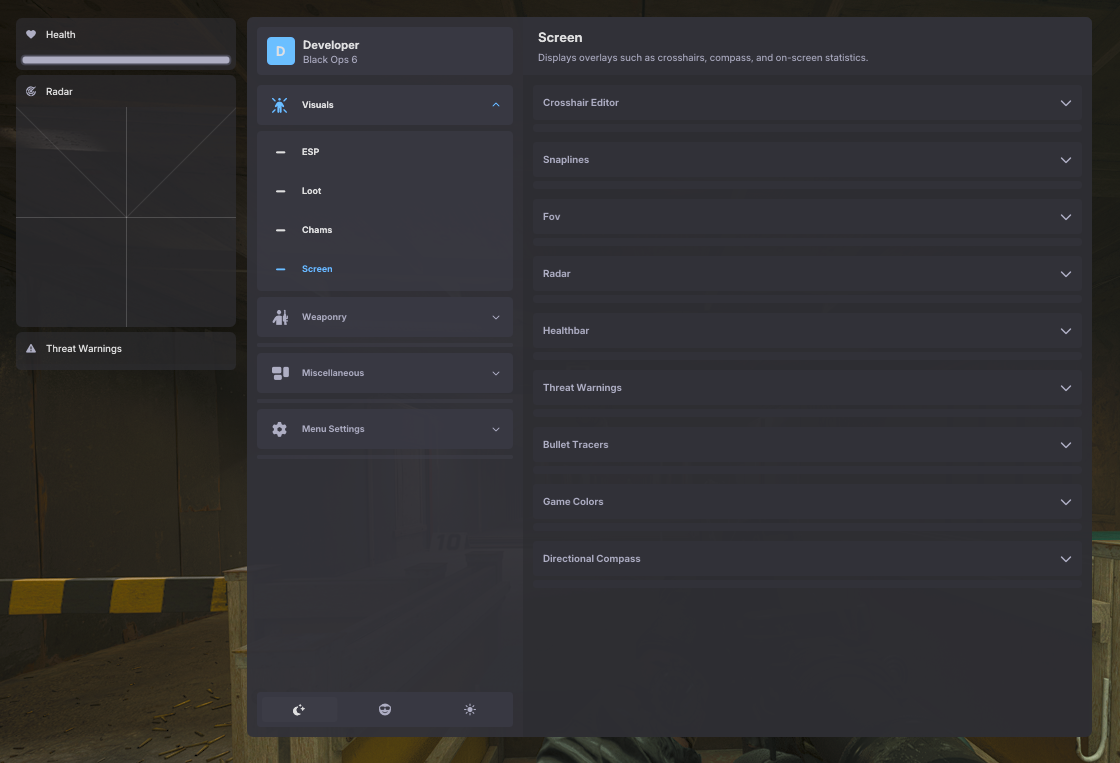The image size is (1120, 763).
Task: Collapse the Visuals menu chevron
Action: pyautogui.click(x=495, y=105)
